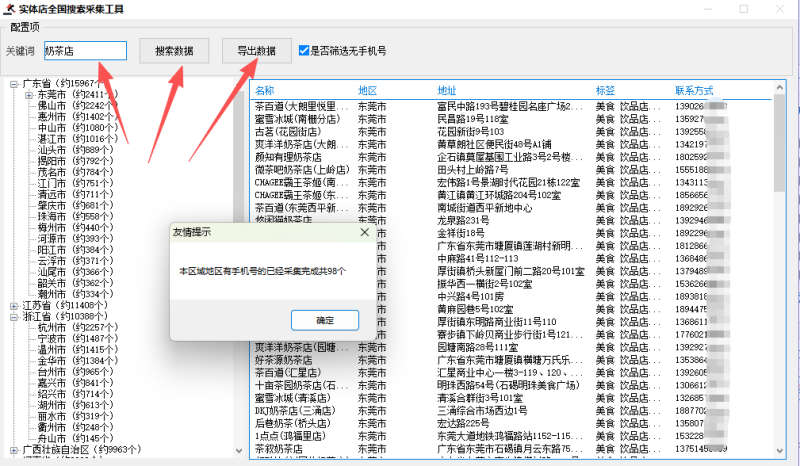The height and width of the screenshot is (466, 800).
Task: Expand the 广西壮族自治区 tree node
Action: coord(15,448)
